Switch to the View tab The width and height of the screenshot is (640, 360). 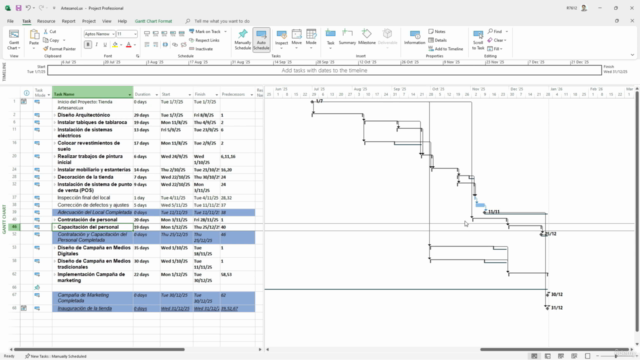click(107, 21)
